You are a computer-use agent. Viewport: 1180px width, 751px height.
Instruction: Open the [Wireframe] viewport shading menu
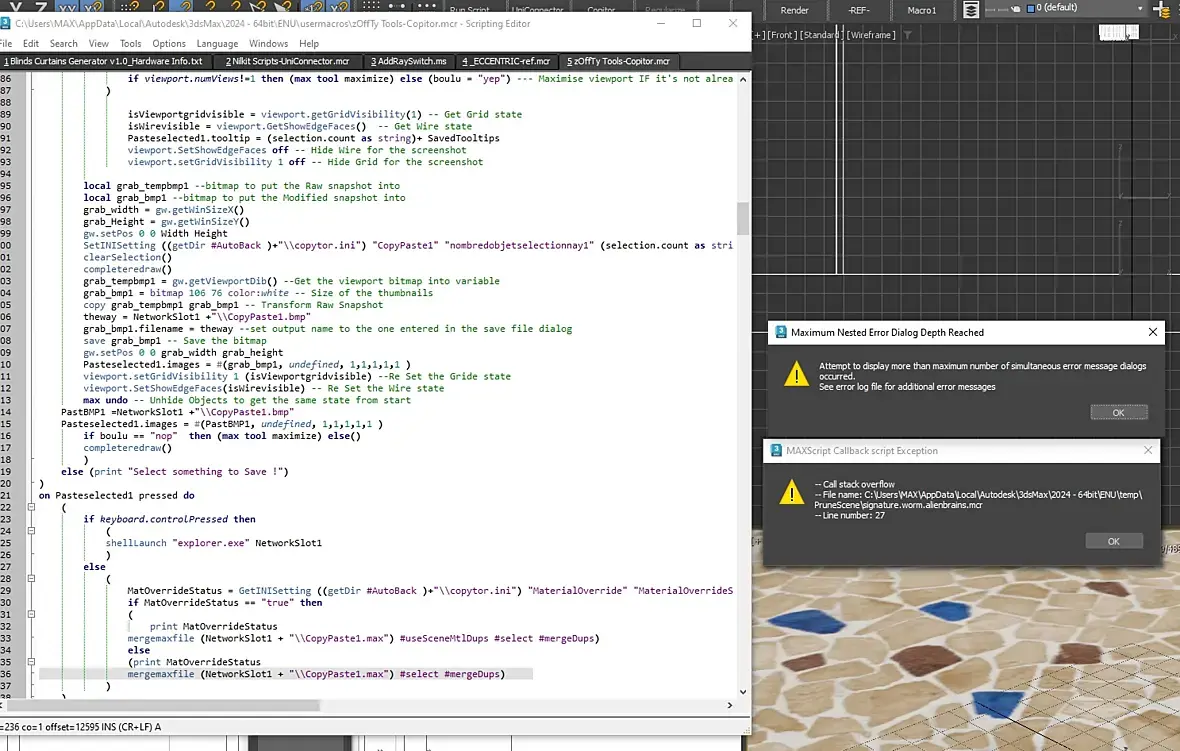870,35
